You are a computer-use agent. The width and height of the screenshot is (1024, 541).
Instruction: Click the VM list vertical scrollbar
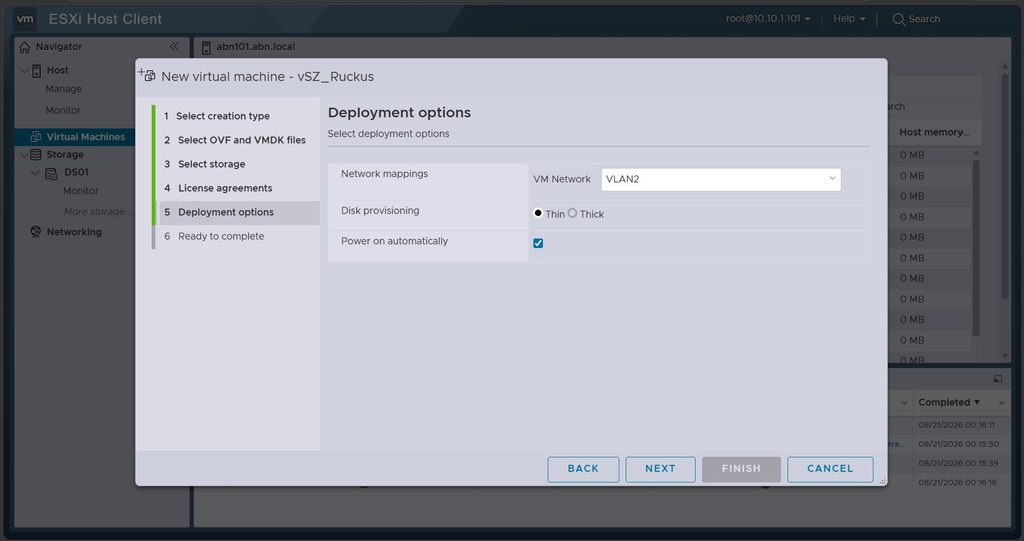coord(976,248)
